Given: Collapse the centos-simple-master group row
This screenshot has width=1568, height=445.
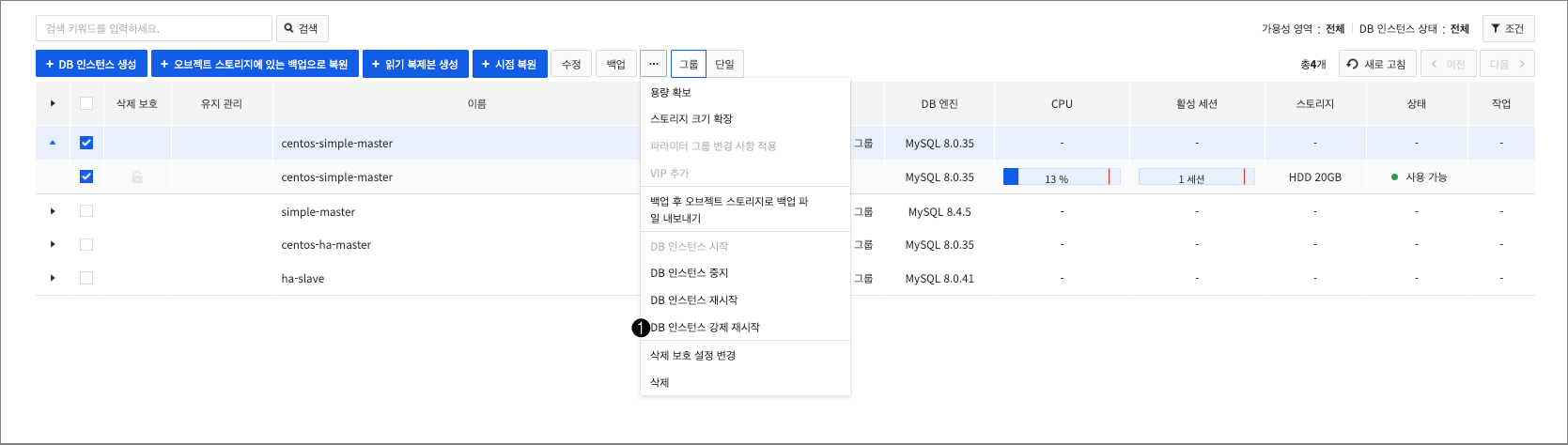Looking at the screenshot, I should click(53, 143).
